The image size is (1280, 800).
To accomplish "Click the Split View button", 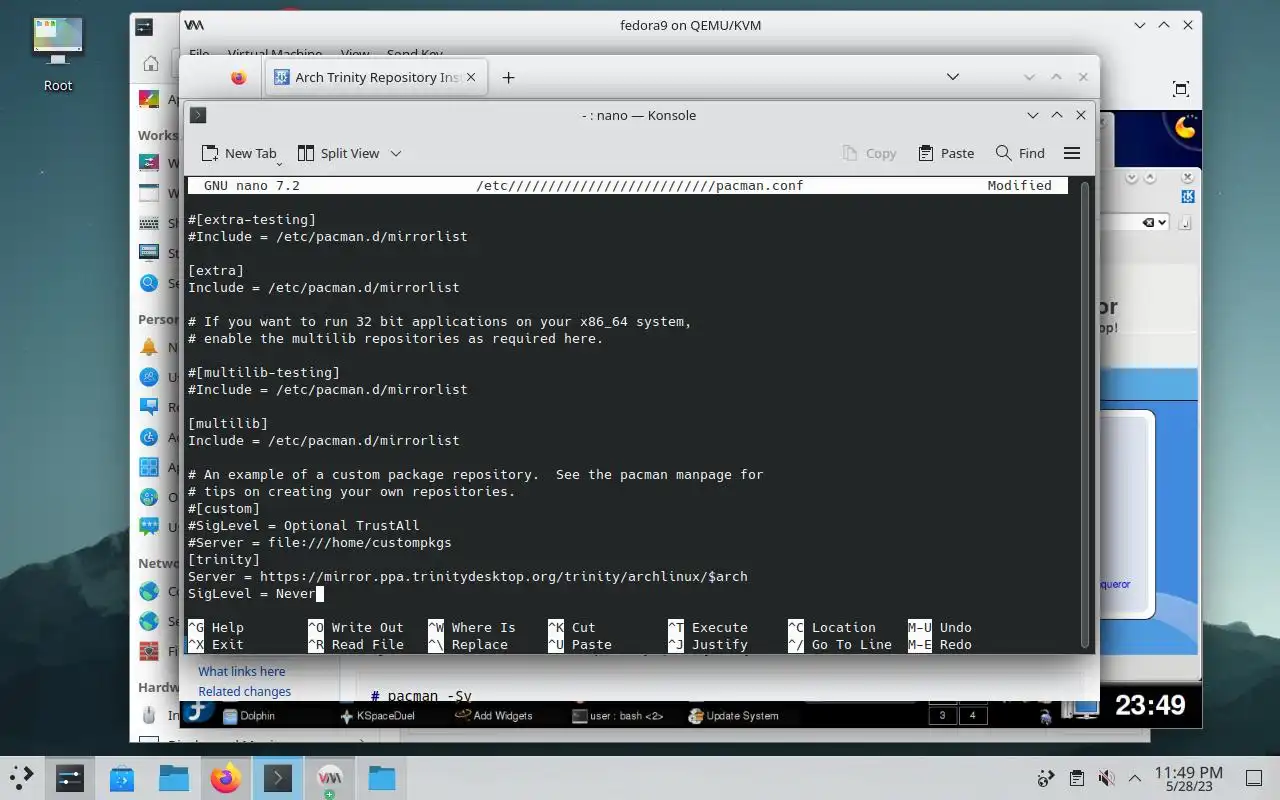I will [338, 153].
